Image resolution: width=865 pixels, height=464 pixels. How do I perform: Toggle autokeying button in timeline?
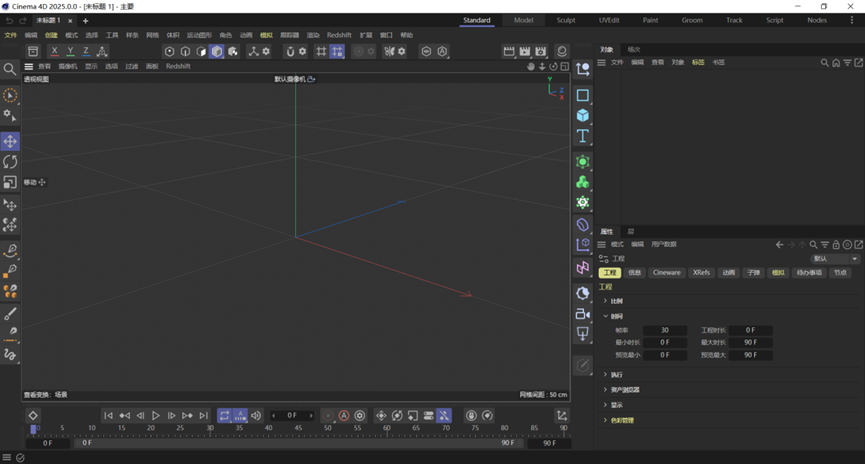pyautogui.click(x=344, y=415)
